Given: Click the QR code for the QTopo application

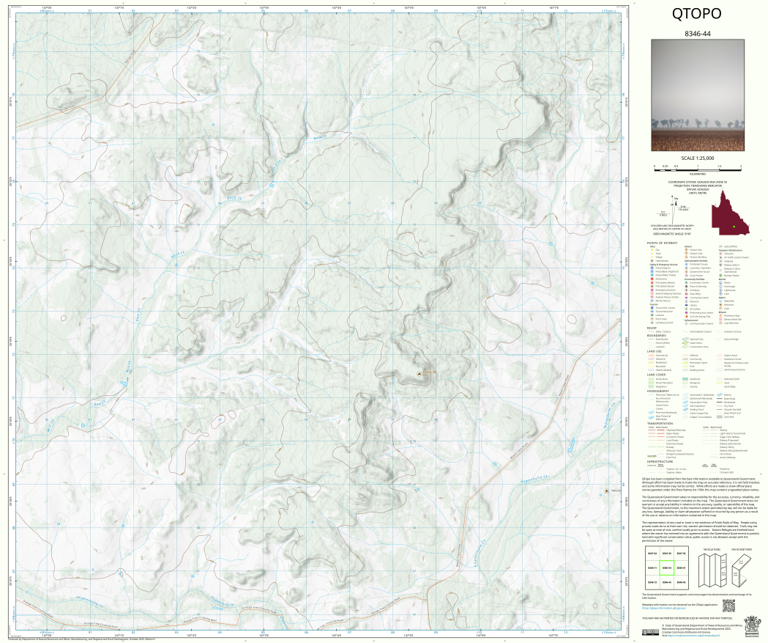Looking at the screenshot, I should click(729, 606).
